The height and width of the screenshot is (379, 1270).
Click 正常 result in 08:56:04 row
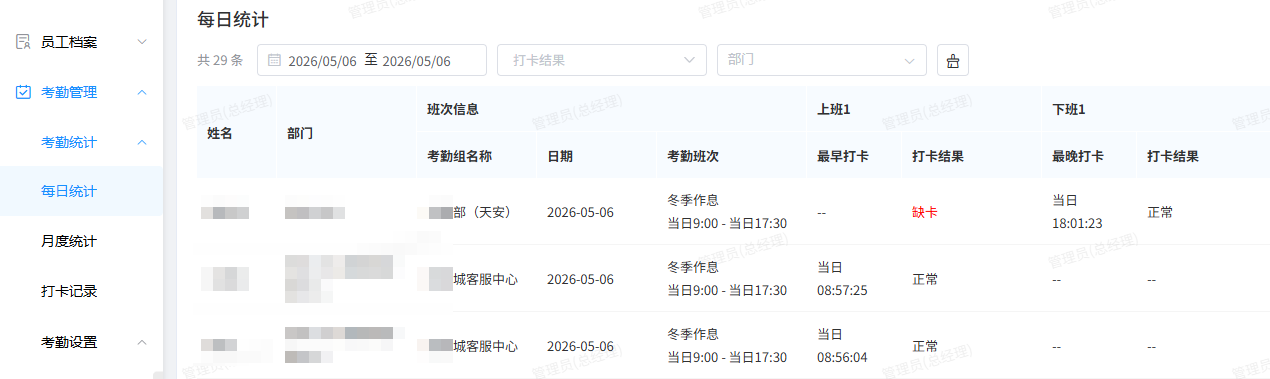[x=925, y=346]
